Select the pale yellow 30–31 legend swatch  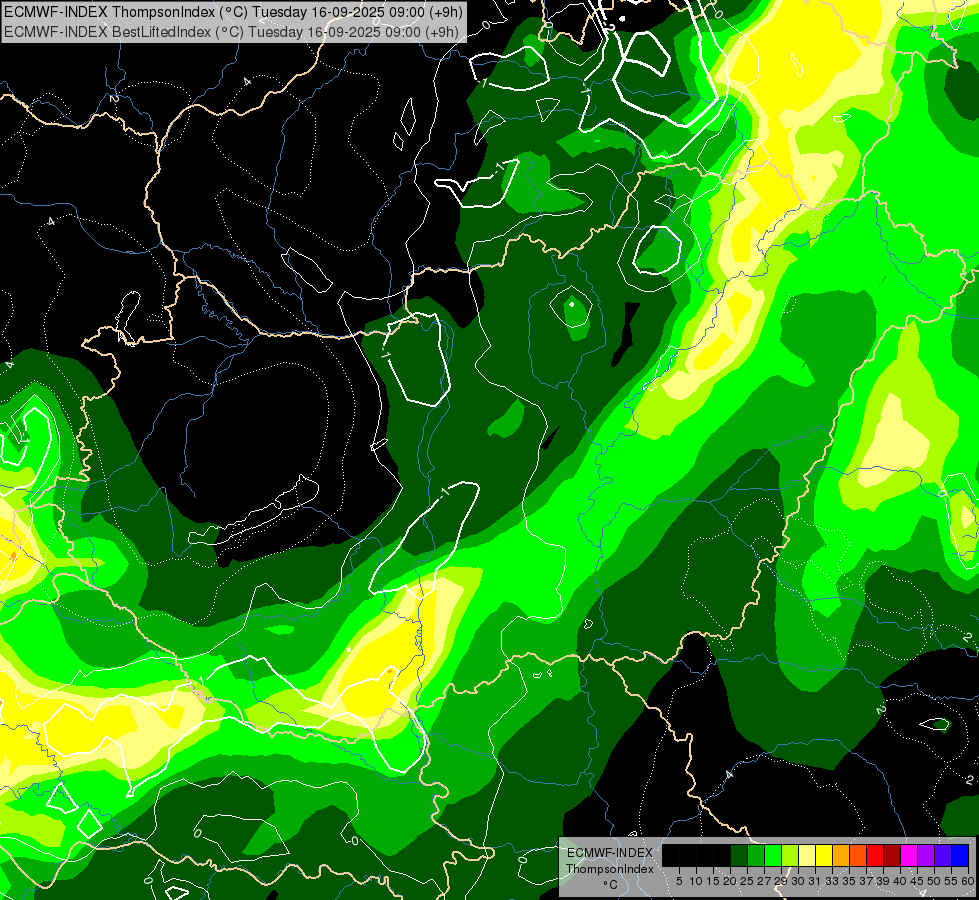tap(807, 856)
